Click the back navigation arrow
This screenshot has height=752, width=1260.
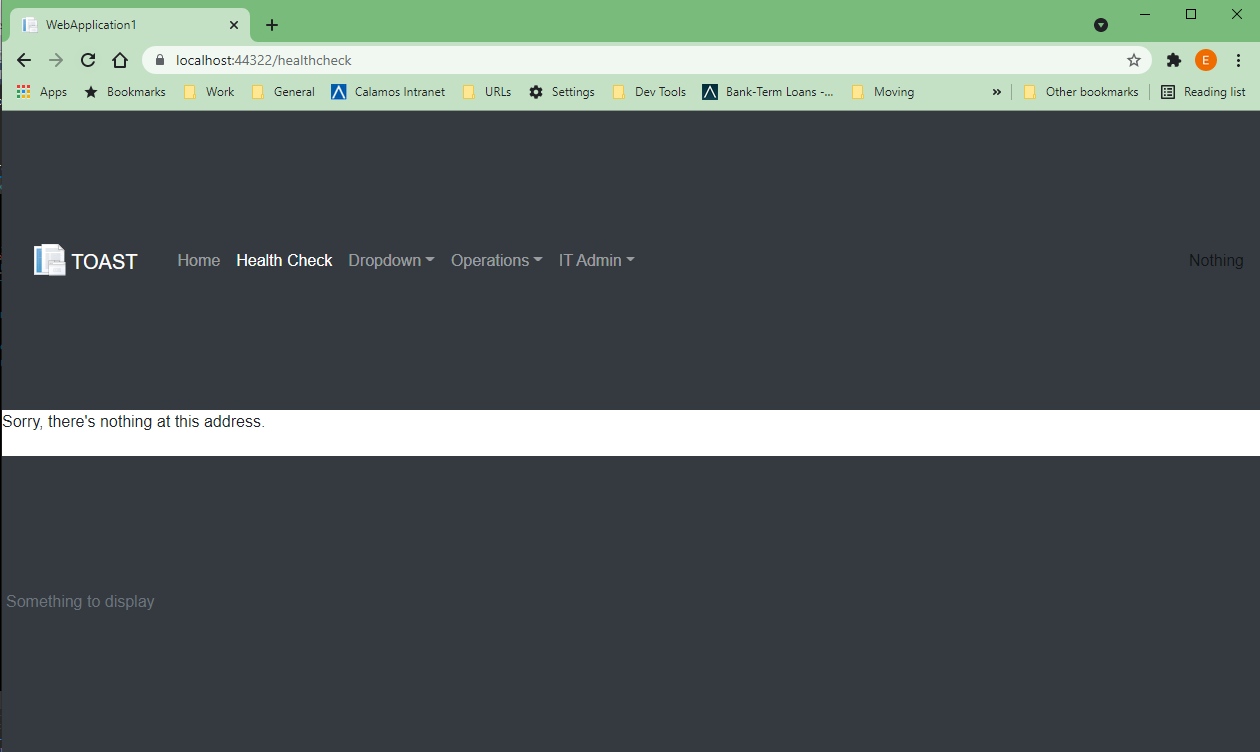coord(24,60)
